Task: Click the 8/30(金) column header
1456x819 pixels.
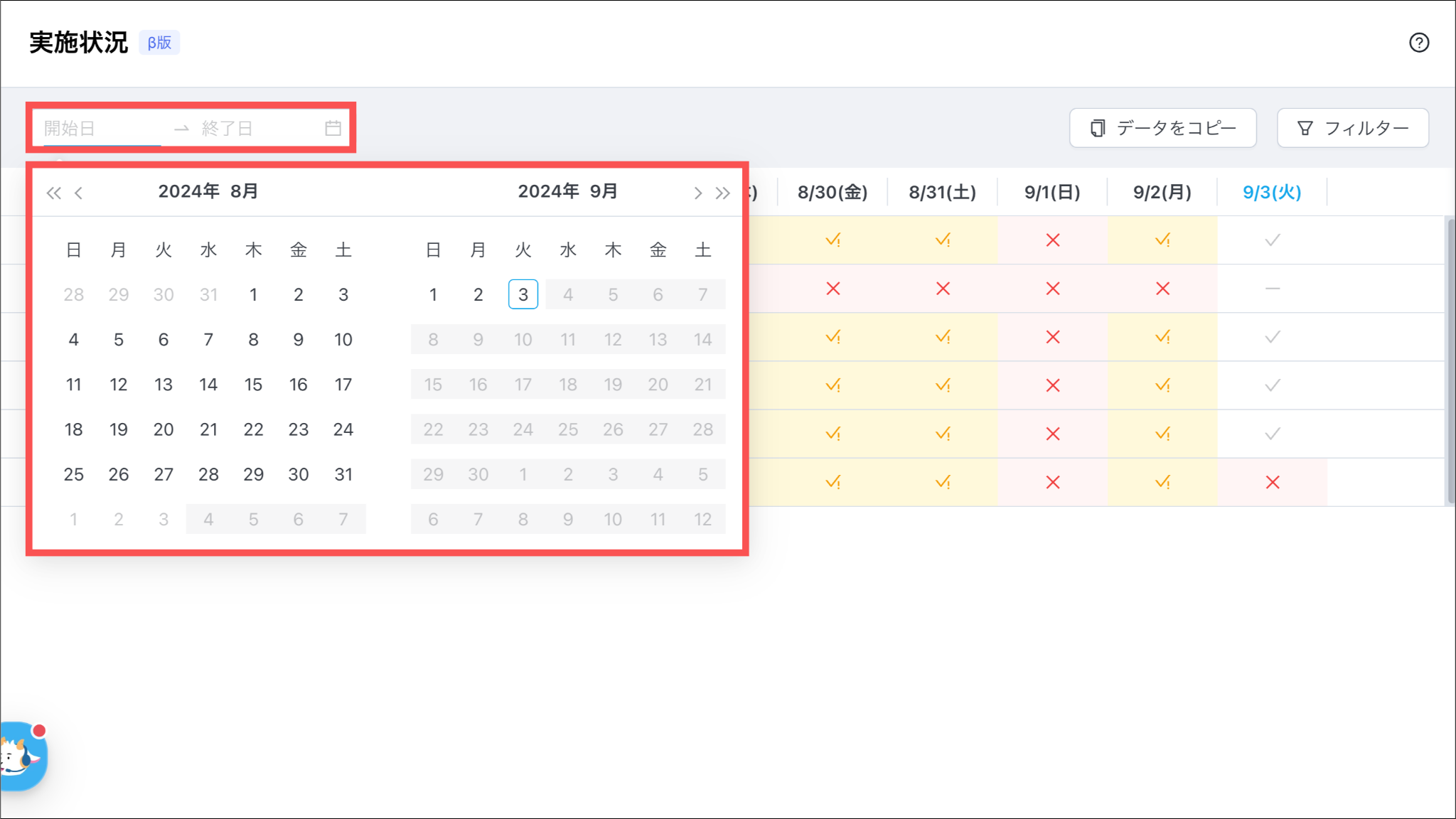Action: coord(833,192)
